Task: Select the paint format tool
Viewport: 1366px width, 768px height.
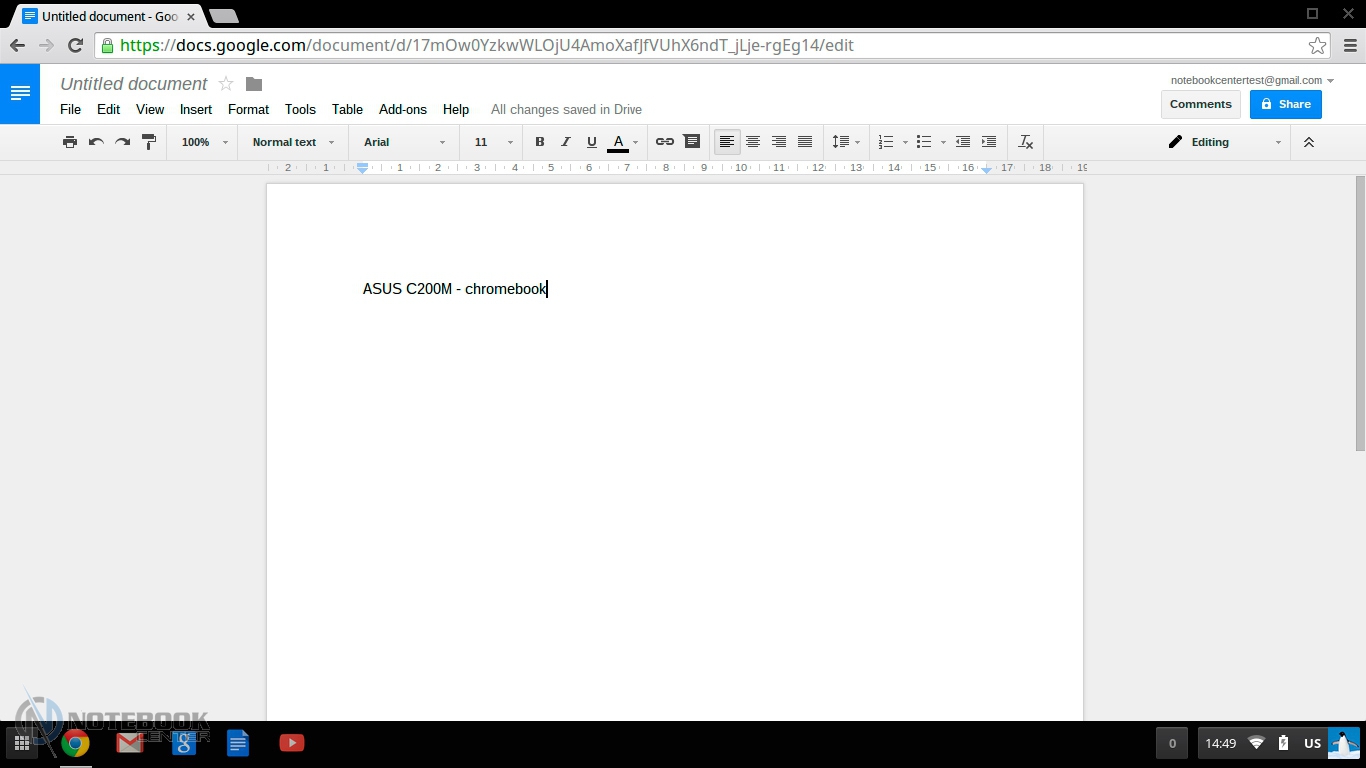Action: pyautogui.click(x=149, y=142)
